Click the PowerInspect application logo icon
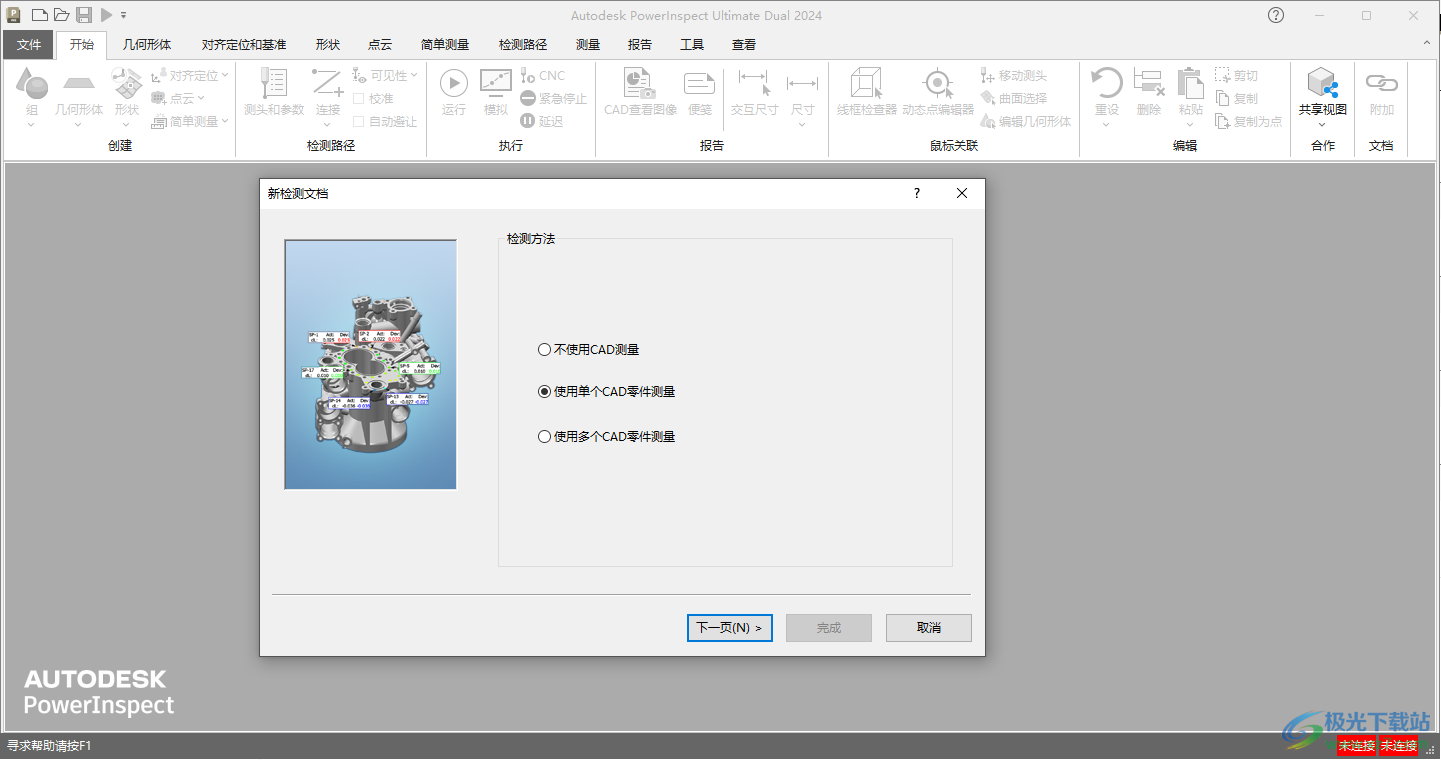1441x760 pixels. [x=13, y=15]
